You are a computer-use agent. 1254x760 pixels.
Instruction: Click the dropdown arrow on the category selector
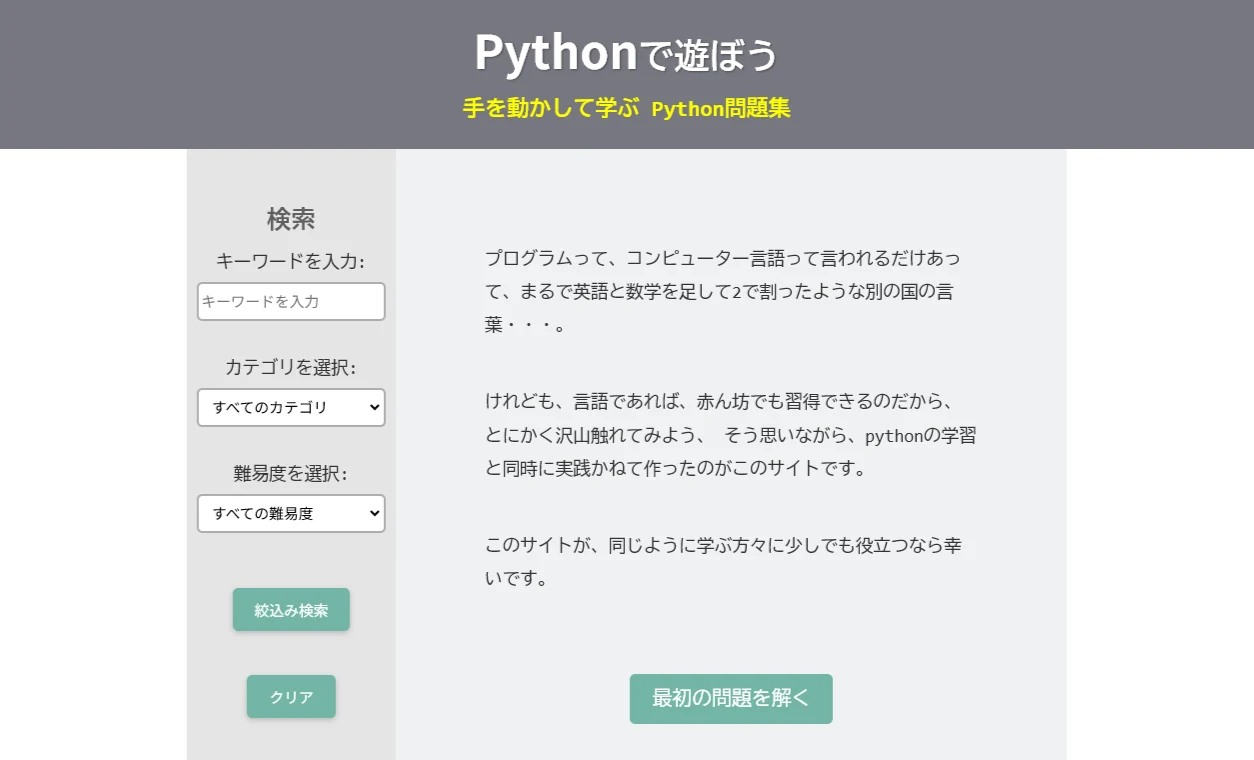pyautogui.click(x=372, y=407)
